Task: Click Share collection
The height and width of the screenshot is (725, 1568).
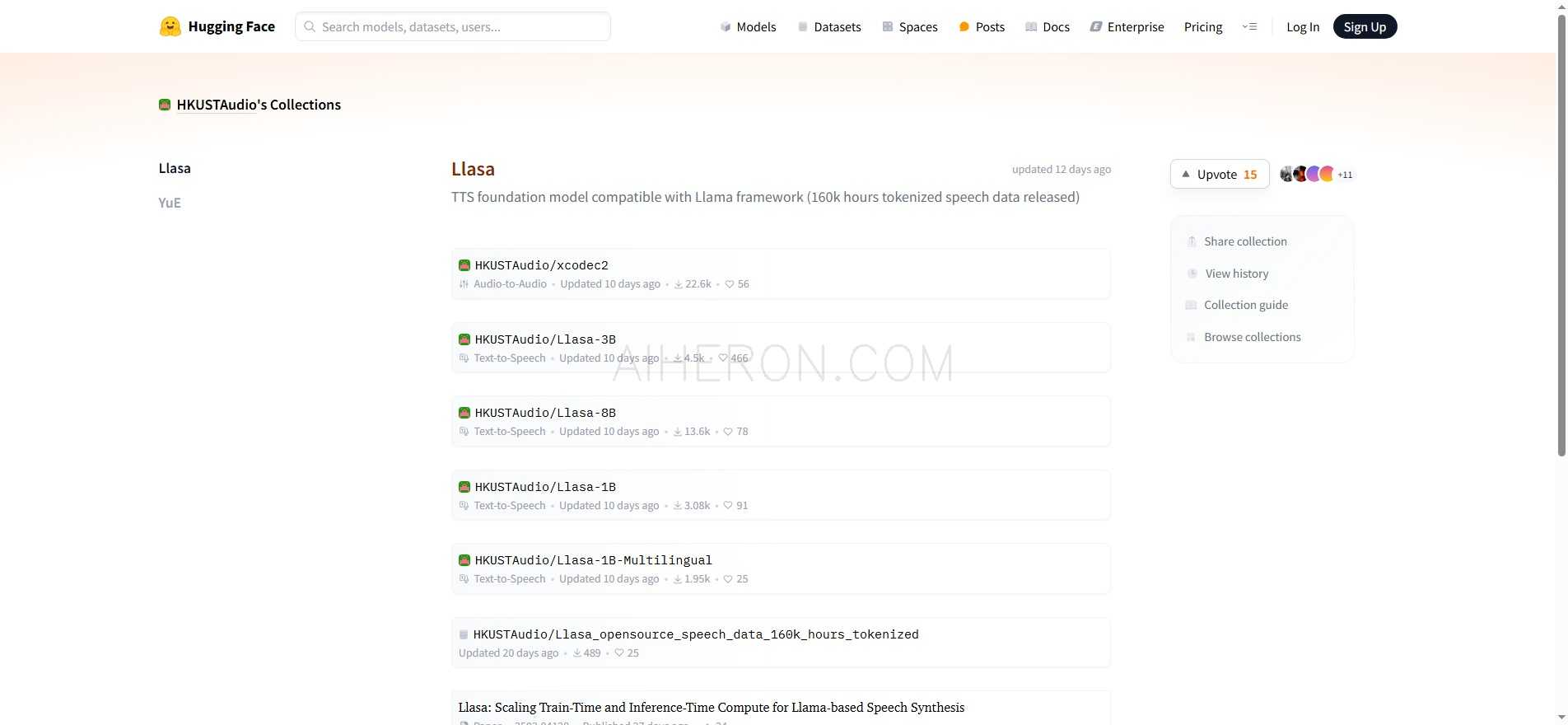Action: point(1245,241)
